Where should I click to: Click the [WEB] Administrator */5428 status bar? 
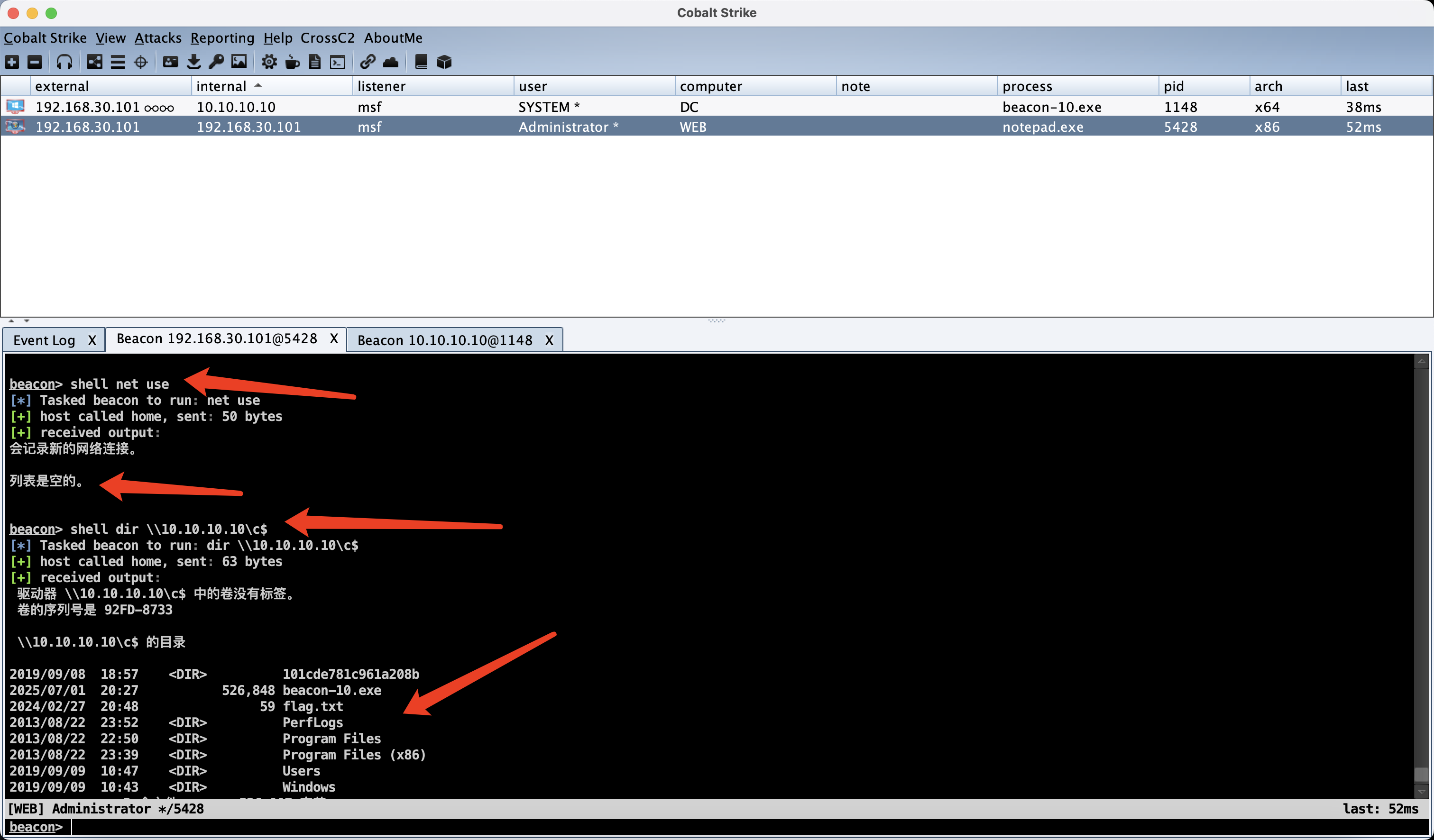[x=717, y=809]
